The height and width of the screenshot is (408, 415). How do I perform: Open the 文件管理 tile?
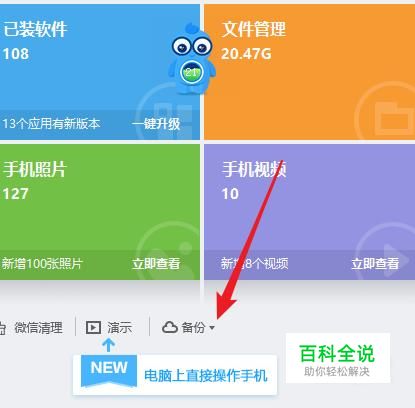309,72
